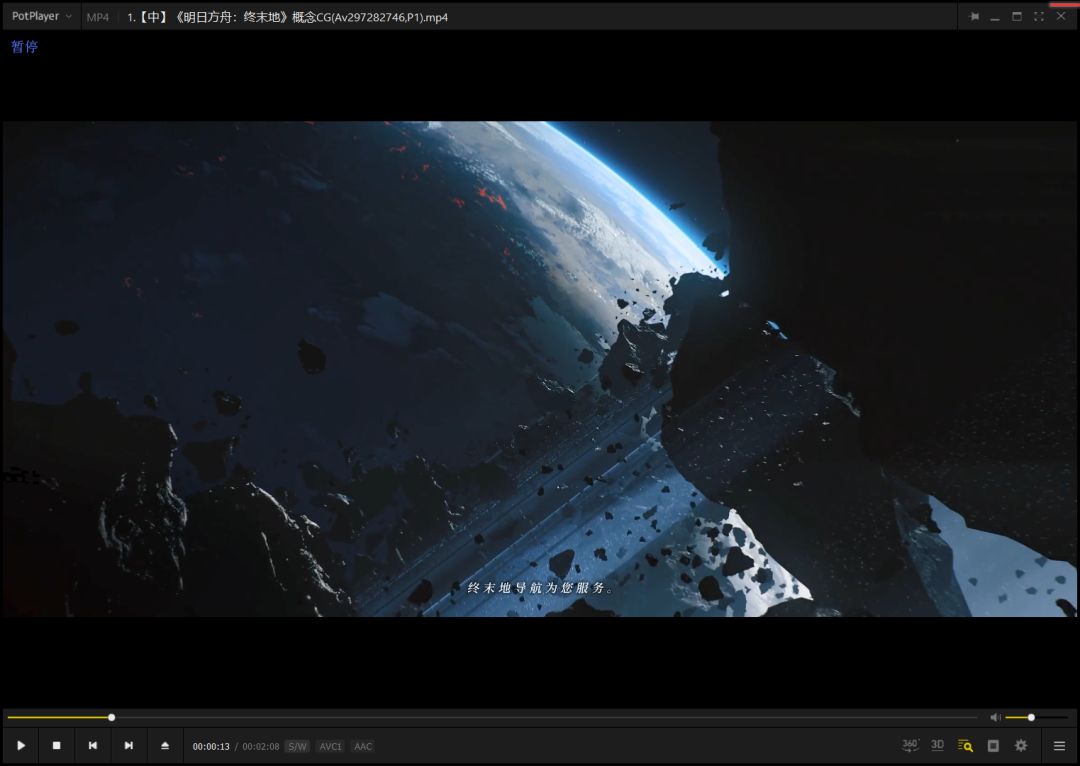Skip to the next file

point(129,746)
